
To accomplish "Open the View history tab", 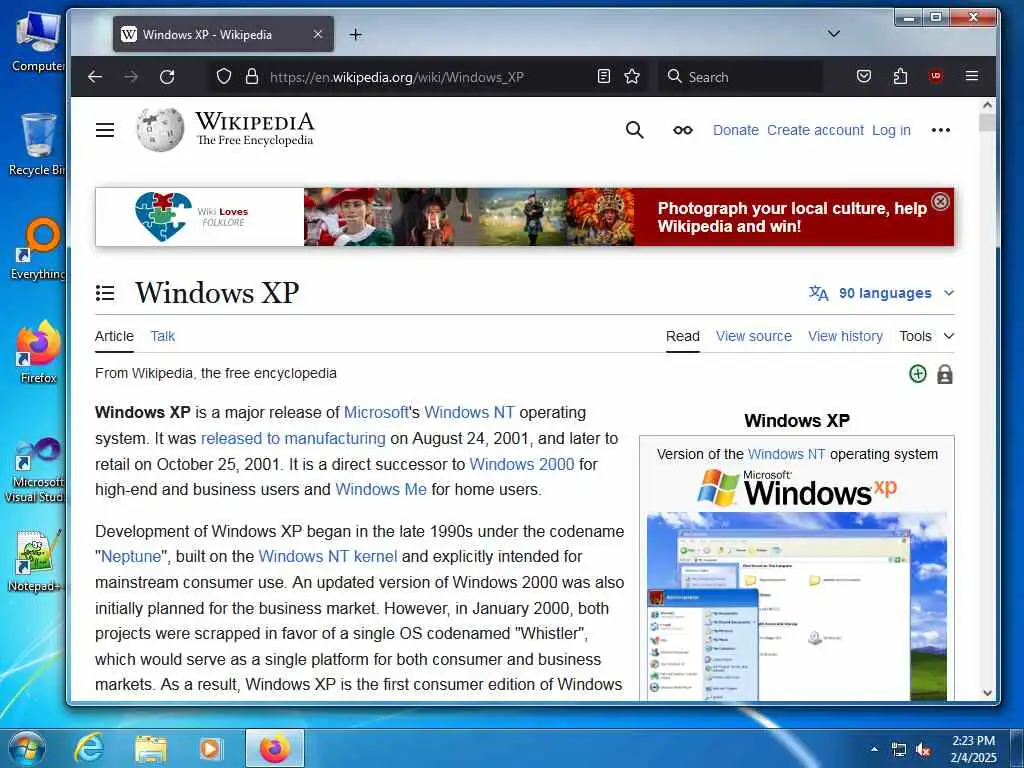I will coord(845,336).
